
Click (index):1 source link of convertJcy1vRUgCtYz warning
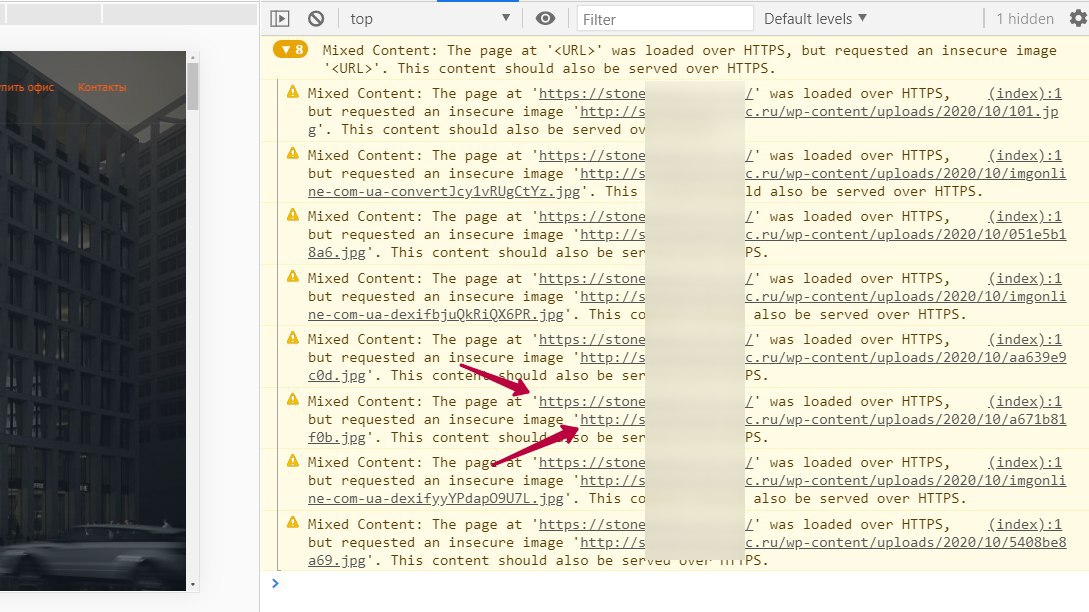point(1025,155)
